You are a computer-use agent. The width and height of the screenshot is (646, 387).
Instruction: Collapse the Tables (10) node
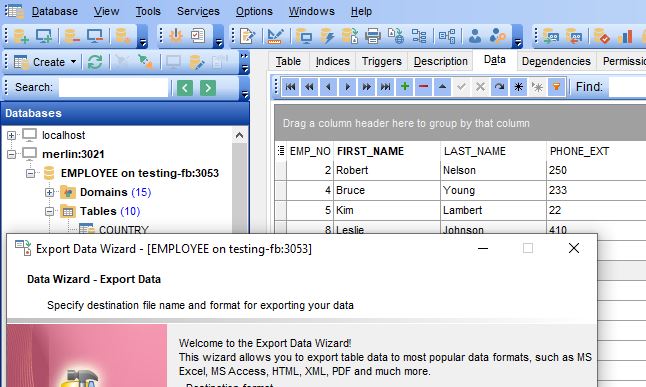[x=49, y=211]
